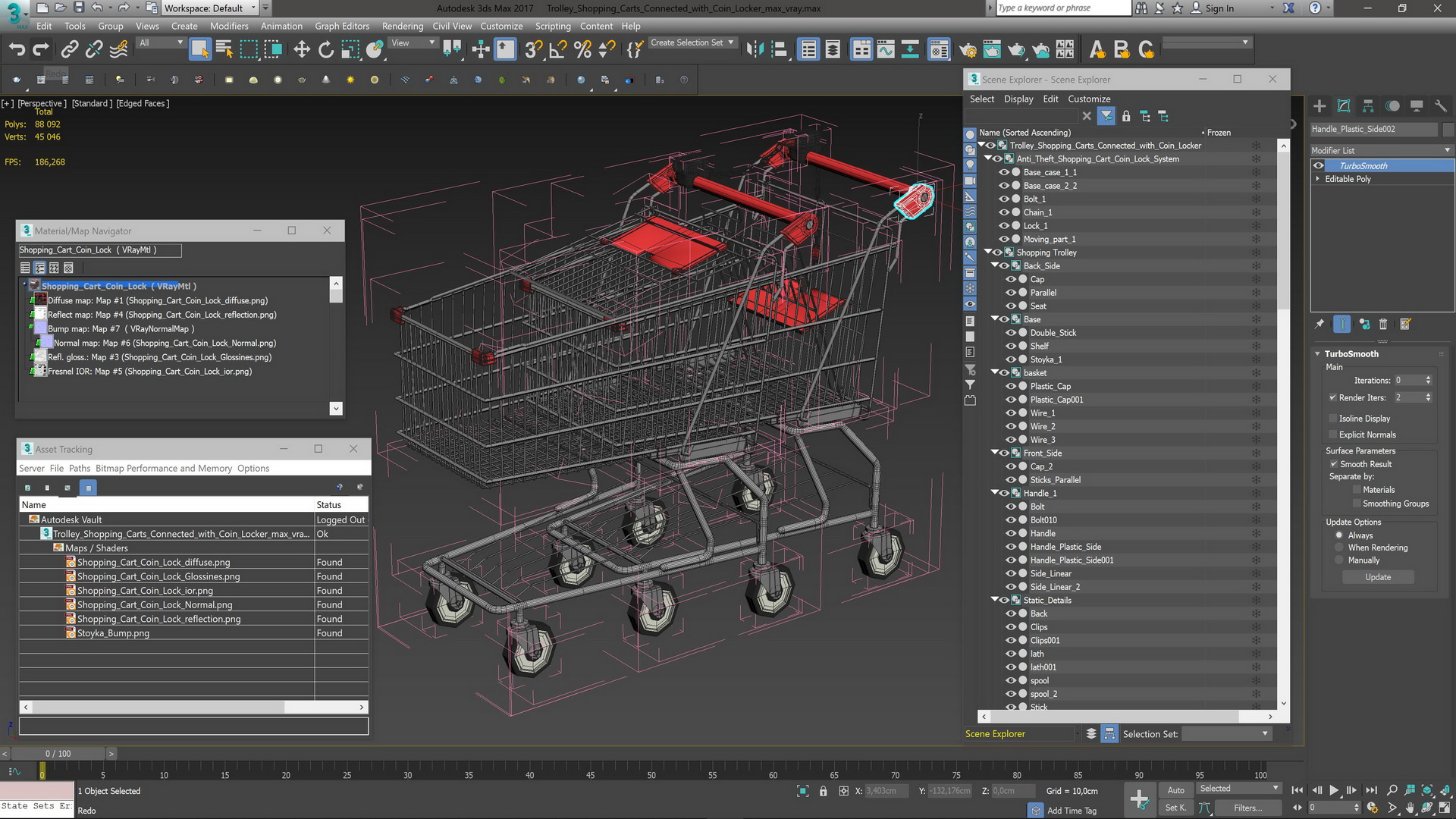Open the Modify panel tab icon
1456x819 pixels.
click(1344, 106)
